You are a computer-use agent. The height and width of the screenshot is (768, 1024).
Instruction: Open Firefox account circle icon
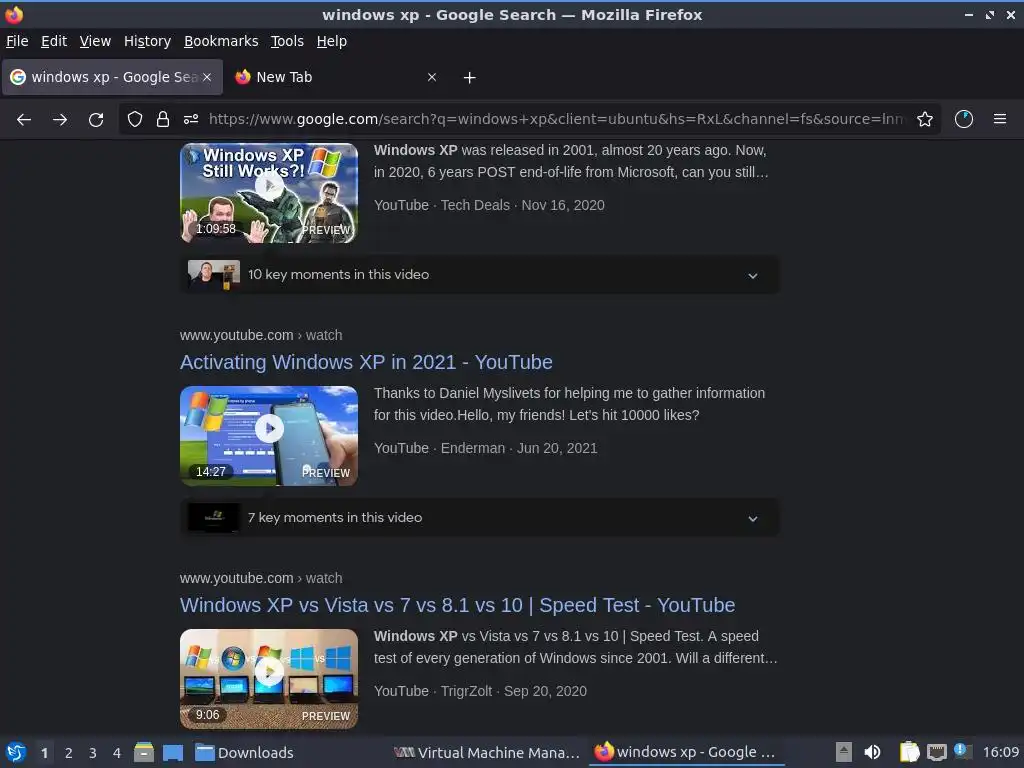click(964, 119)
